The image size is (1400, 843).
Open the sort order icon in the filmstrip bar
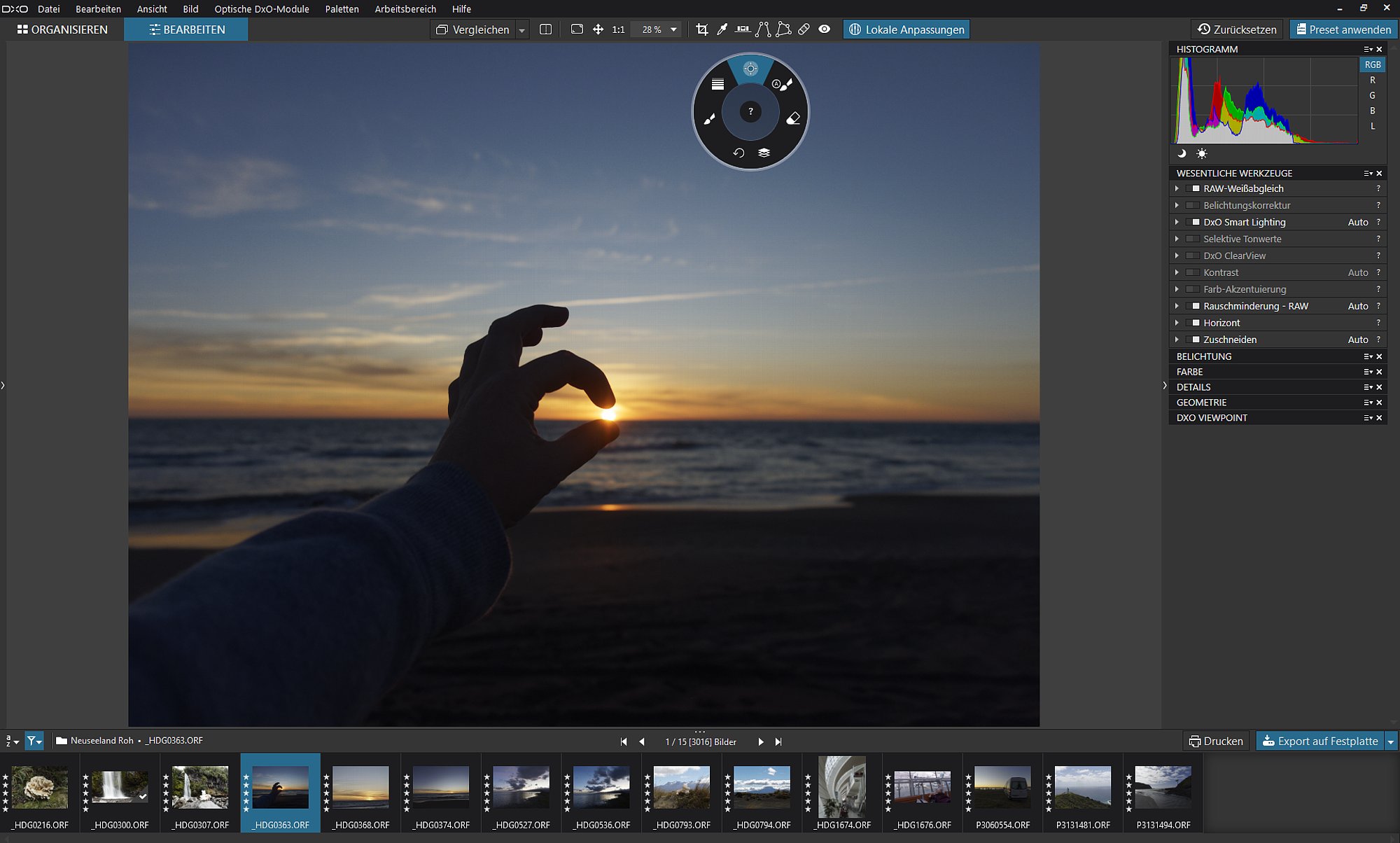[x=12, y=741]
